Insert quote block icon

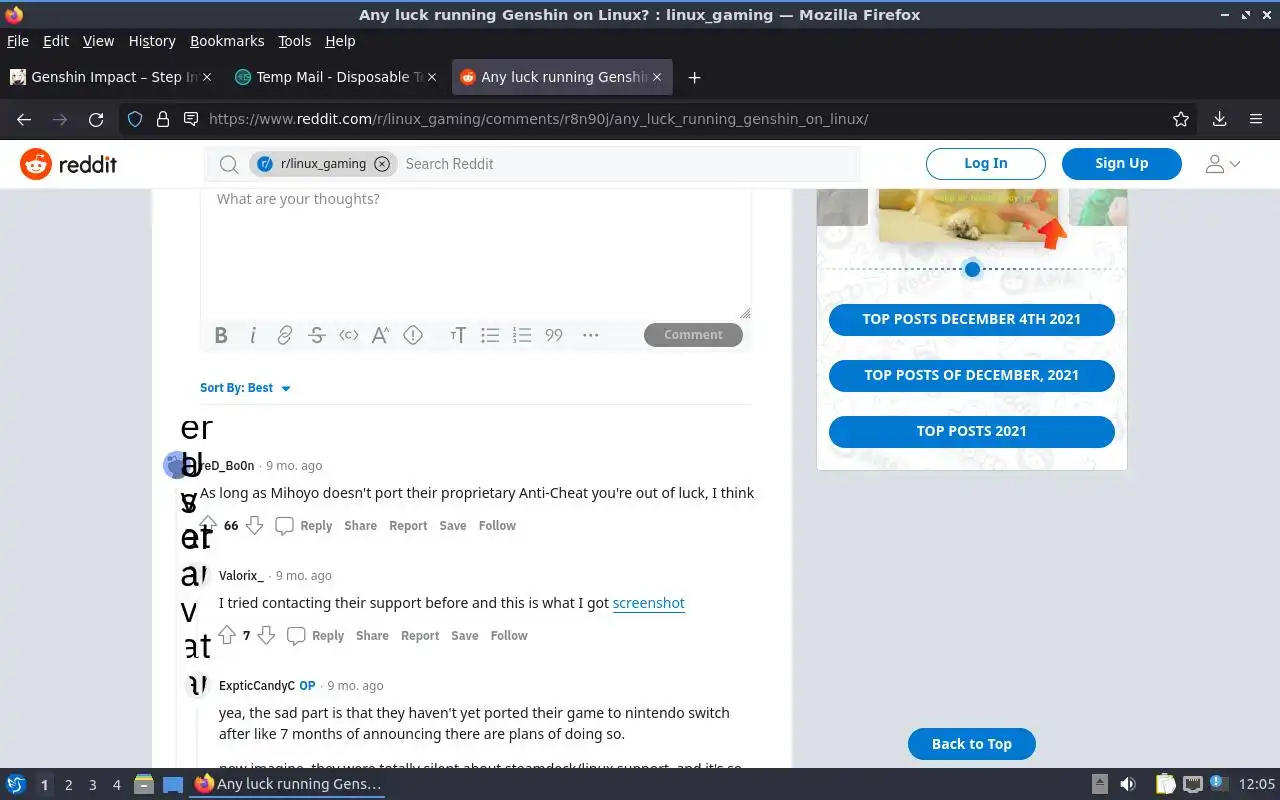(x=554, y=335)
